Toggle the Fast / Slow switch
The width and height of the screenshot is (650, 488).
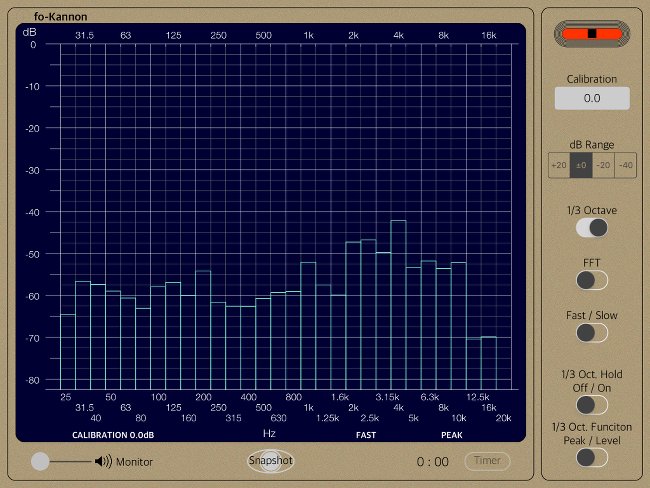click(591, 333)
